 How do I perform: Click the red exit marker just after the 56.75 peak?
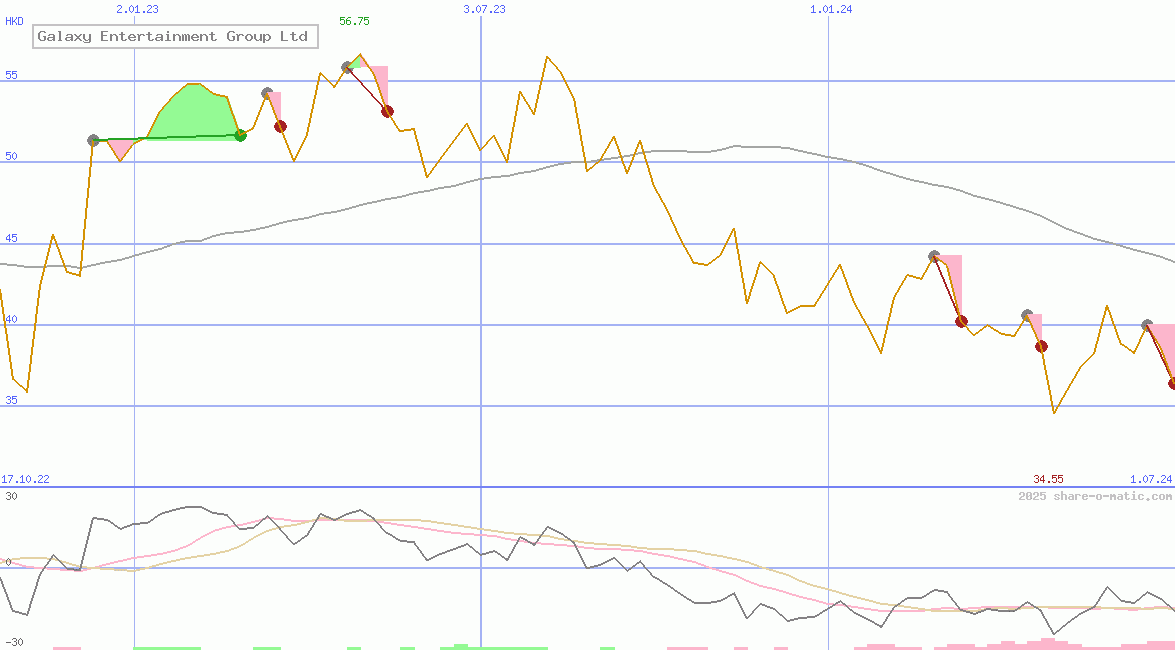[387, 111]
